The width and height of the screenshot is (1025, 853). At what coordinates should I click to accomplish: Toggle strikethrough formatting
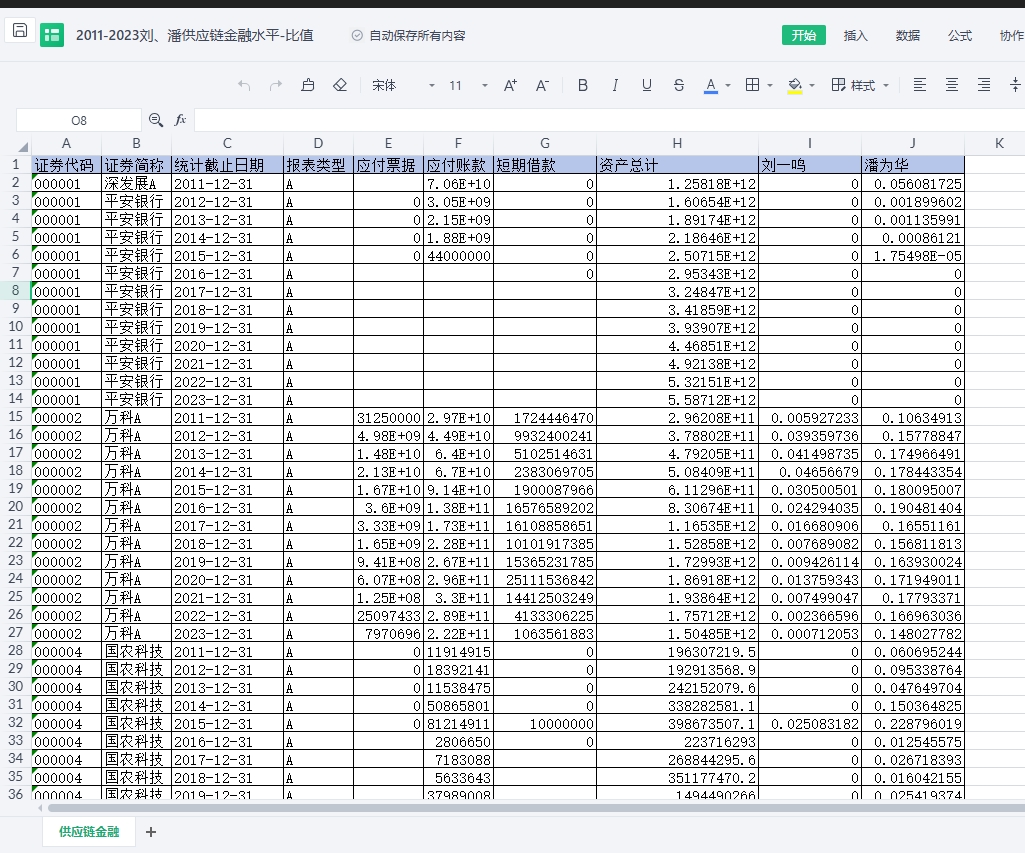679,85
